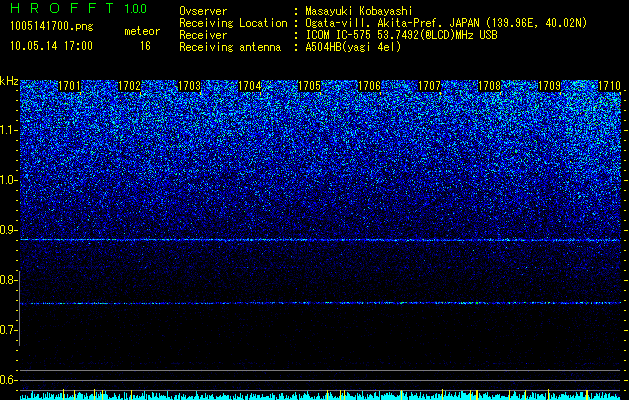
Task: Click the 0.6 frequency axis label
Action: click(x=9, y=380)
